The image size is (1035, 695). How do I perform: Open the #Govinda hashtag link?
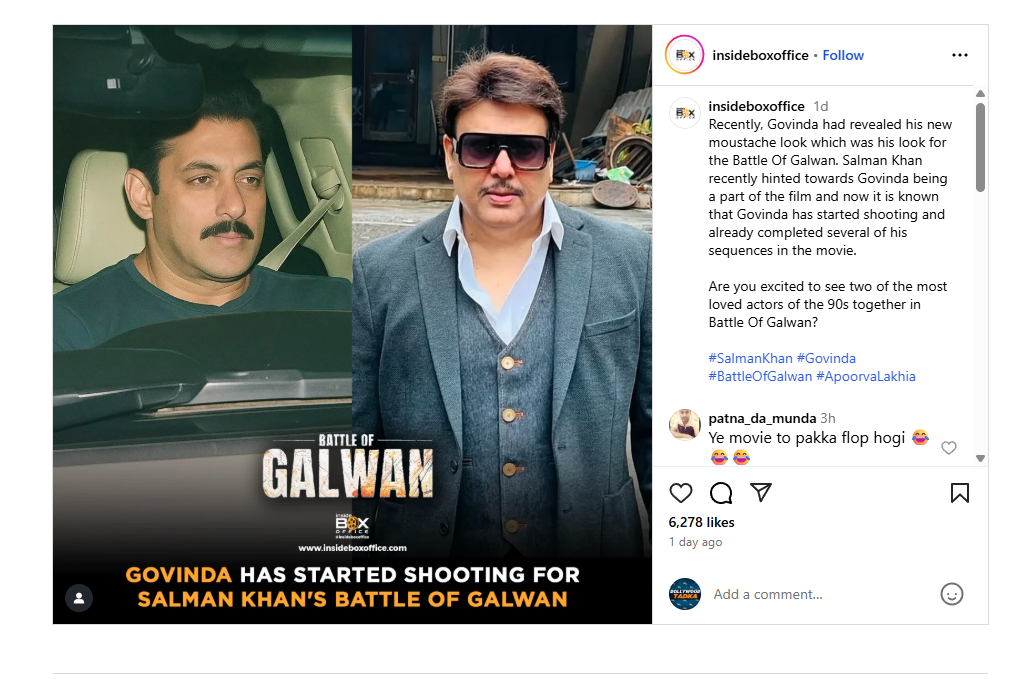[826, 358]
